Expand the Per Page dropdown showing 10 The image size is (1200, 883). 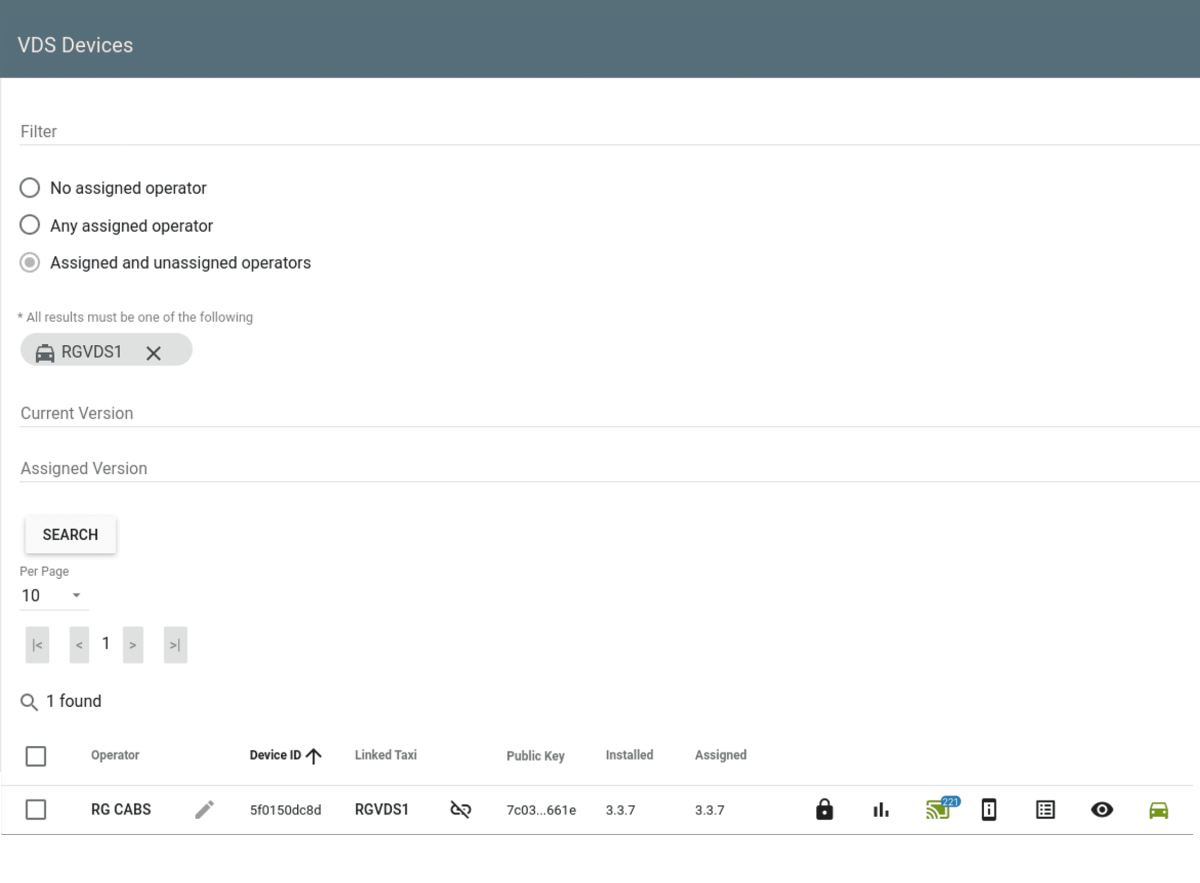click(x=54, y=596)
